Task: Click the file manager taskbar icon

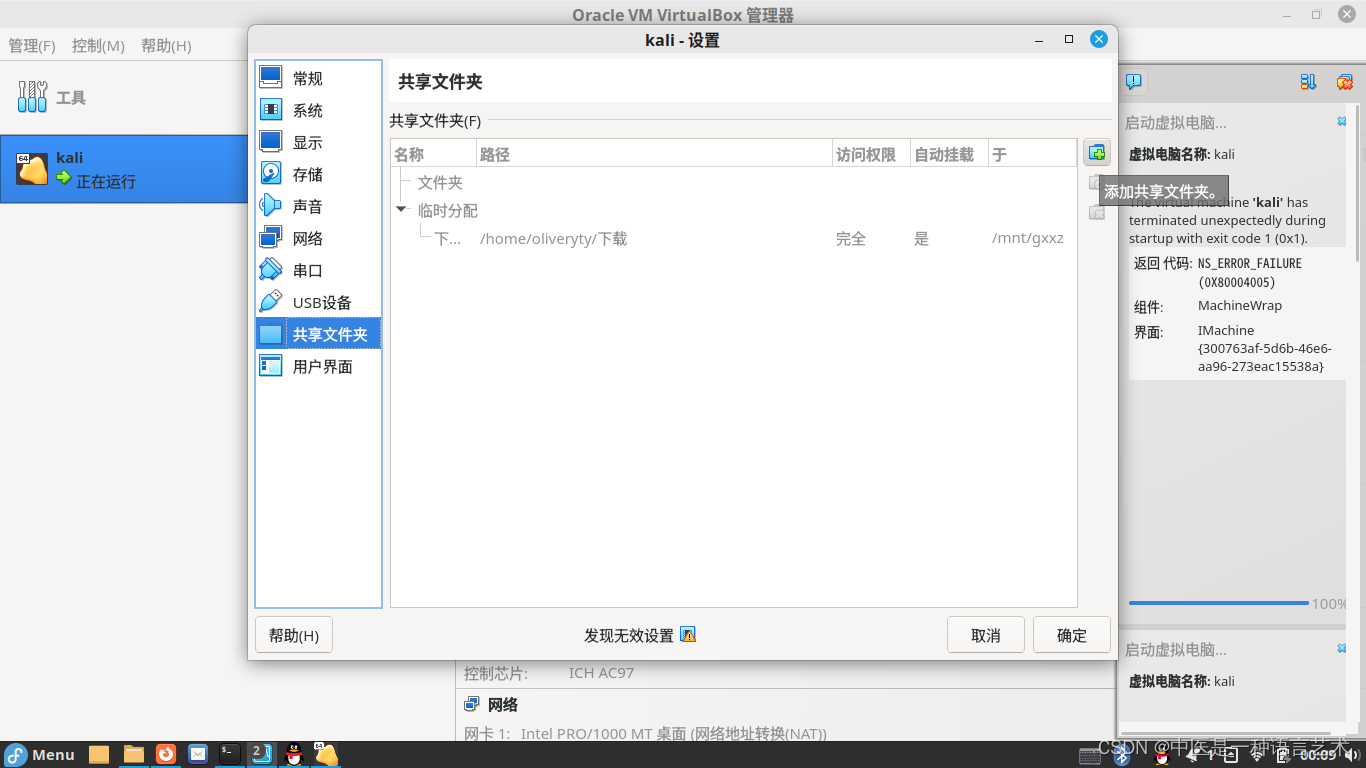Action: pos(134,754)
